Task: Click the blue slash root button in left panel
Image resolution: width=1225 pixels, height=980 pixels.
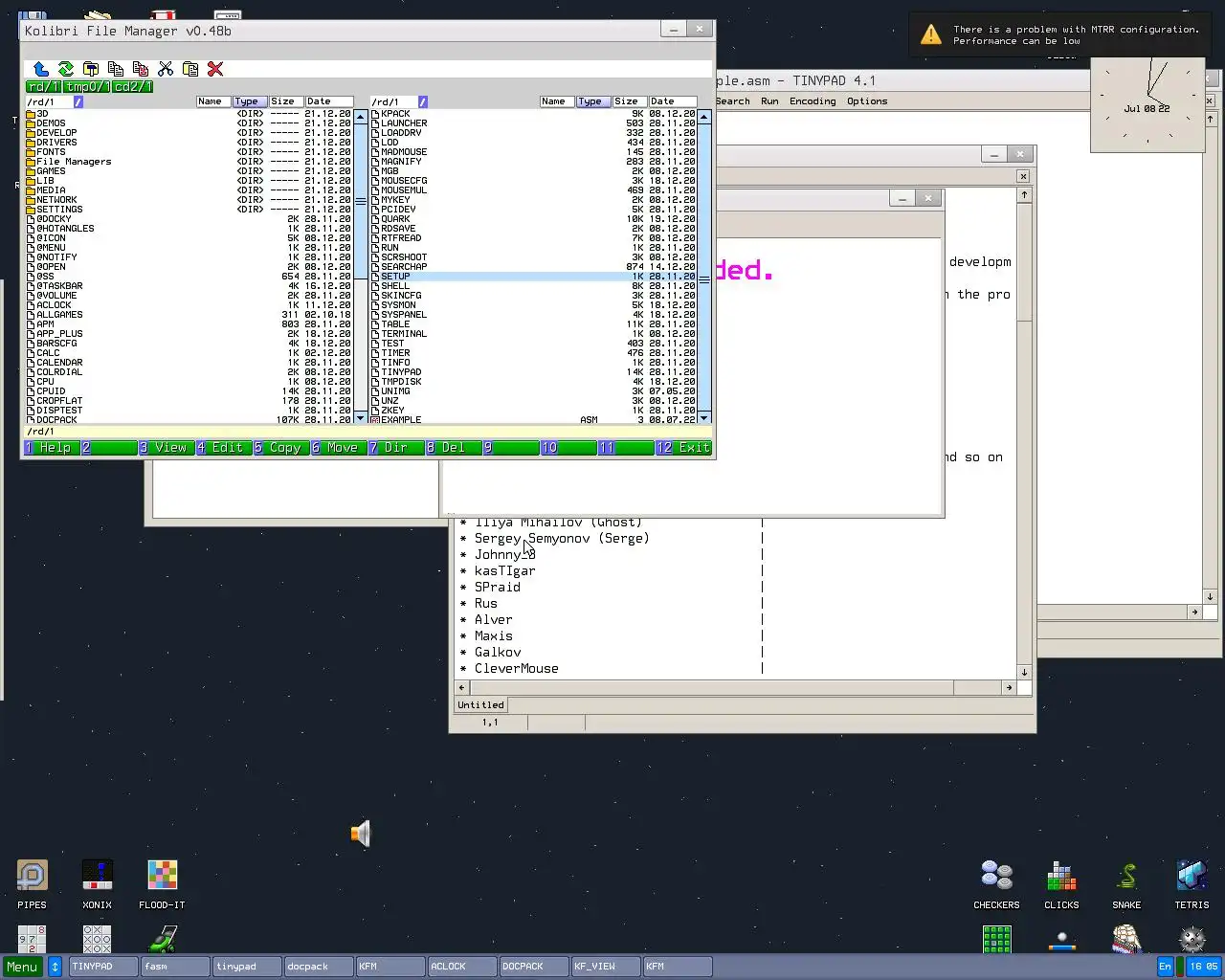Action: [x=78, y=101]
